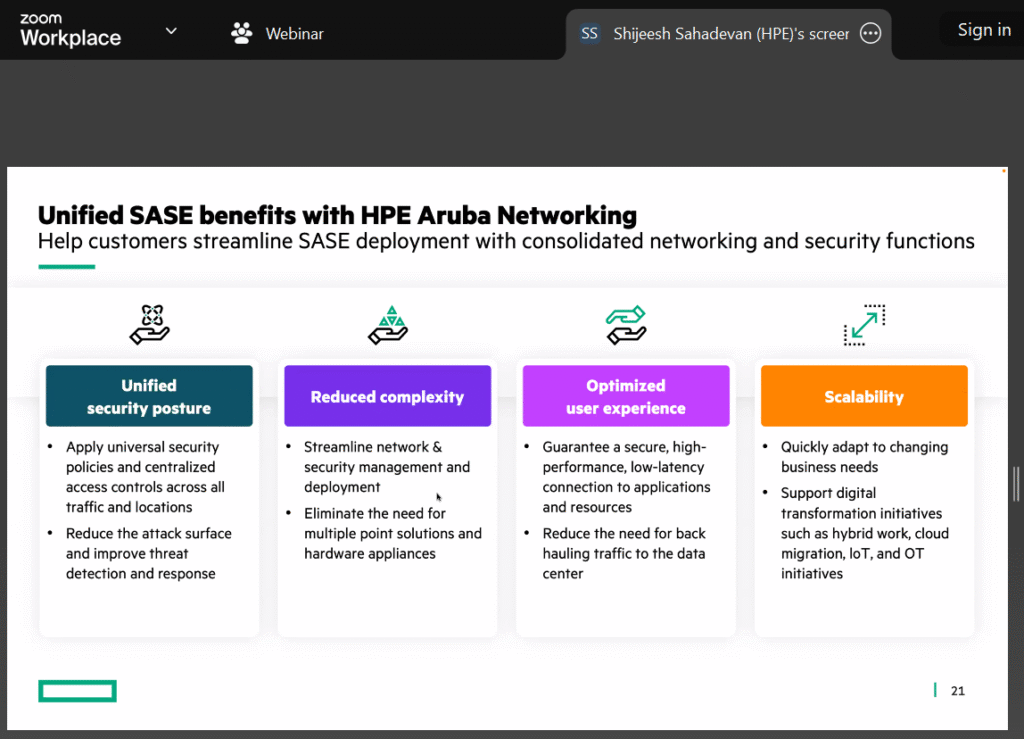Click bullet 'Guarantee a secure, high-performance'
Viewport: 1024px width, 739px height.
pos(626,477)
